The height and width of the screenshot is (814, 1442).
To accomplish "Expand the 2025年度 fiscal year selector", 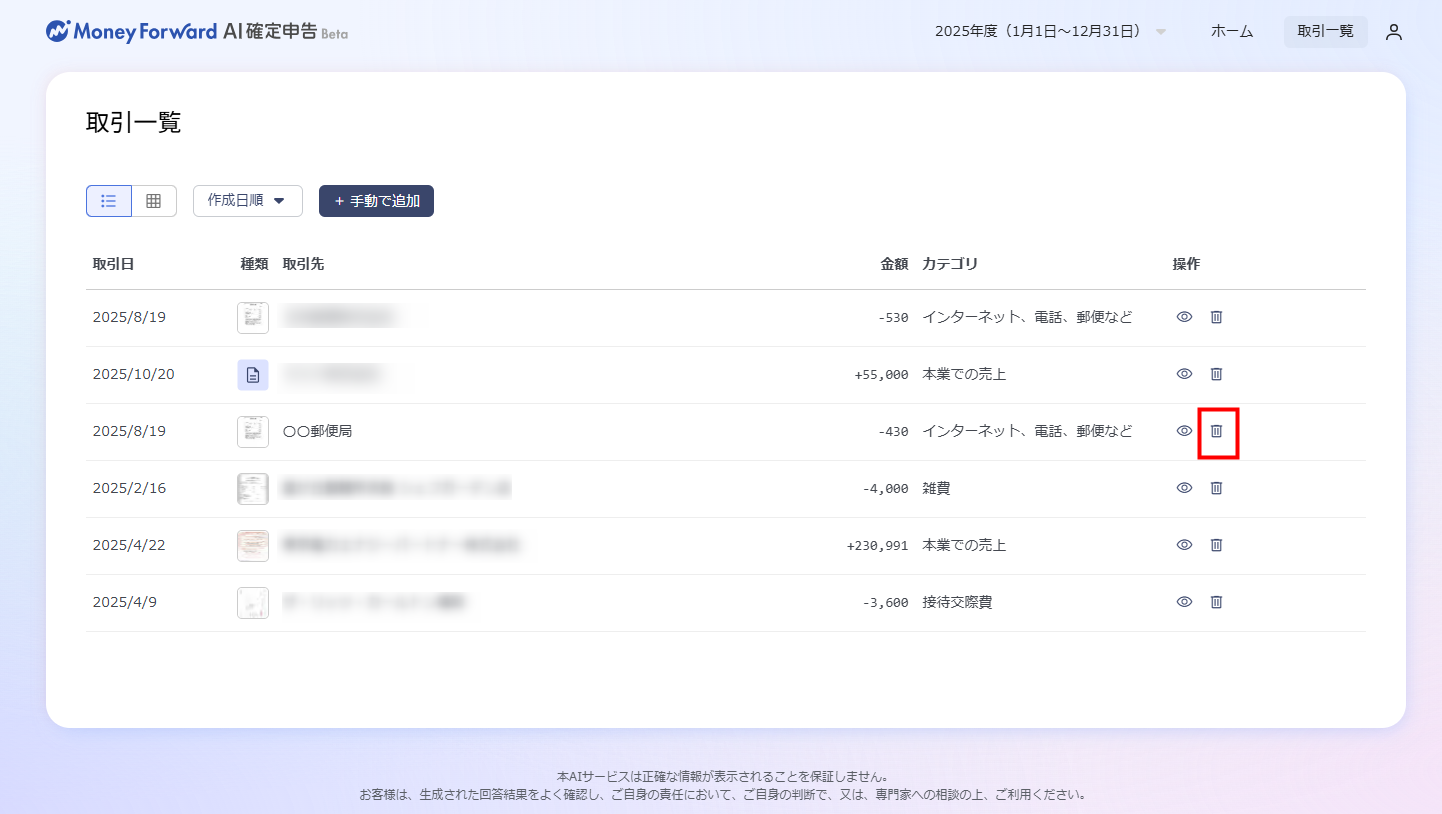I will tap(1050, 32).
